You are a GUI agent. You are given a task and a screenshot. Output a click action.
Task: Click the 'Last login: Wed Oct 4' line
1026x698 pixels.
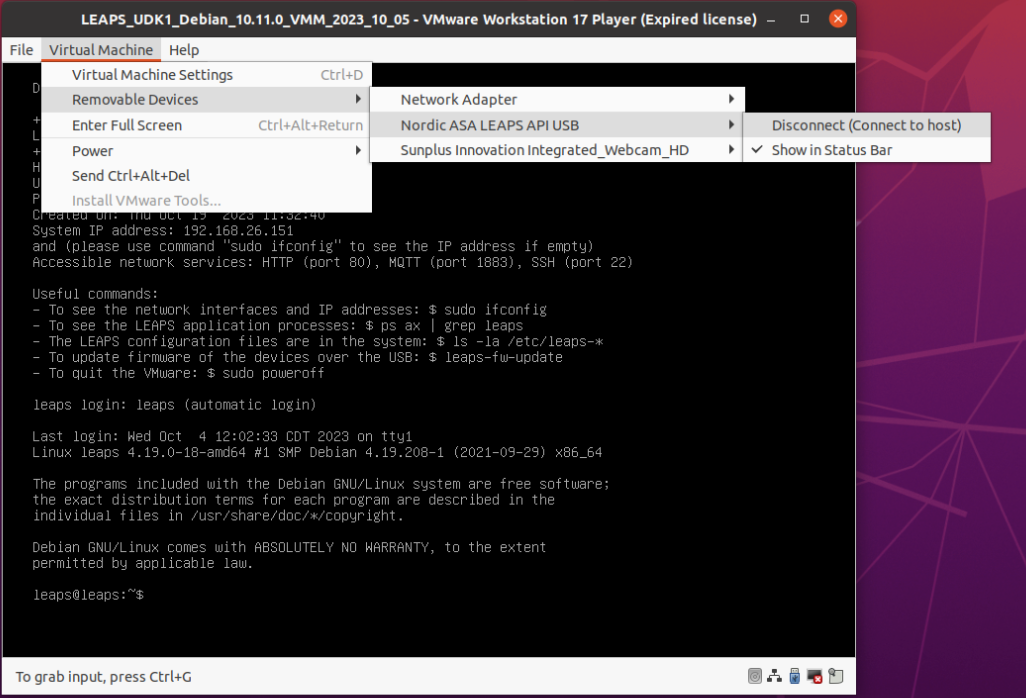222,436
